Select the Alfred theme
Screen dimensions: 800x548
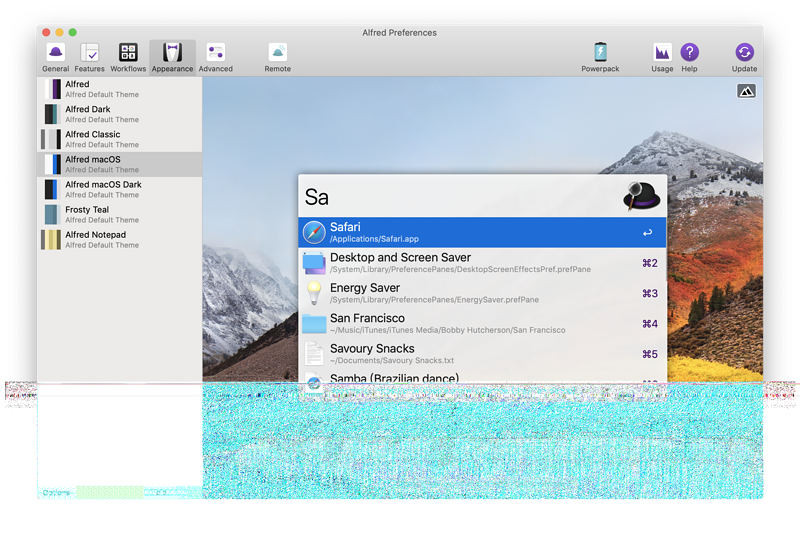coord(119,89)
